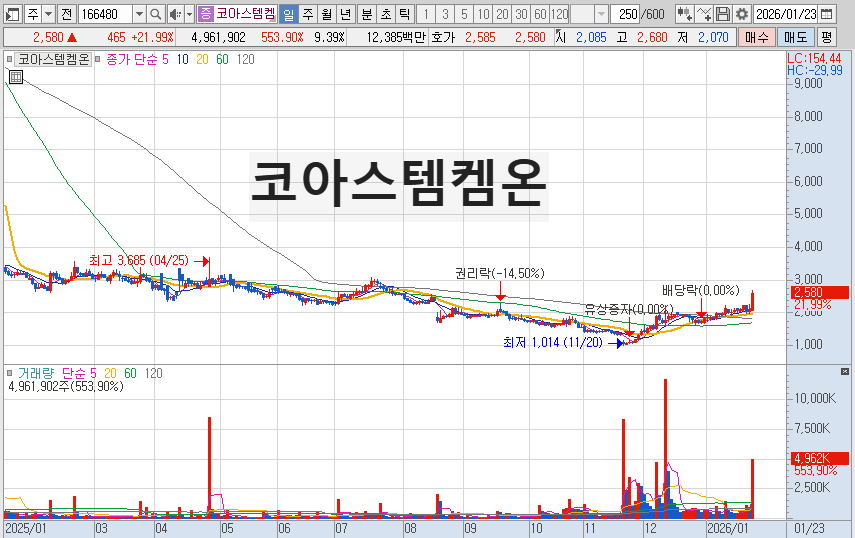Switch to the 분 minute chart tab
Screen dimensions: 855x538
(367, 14)
